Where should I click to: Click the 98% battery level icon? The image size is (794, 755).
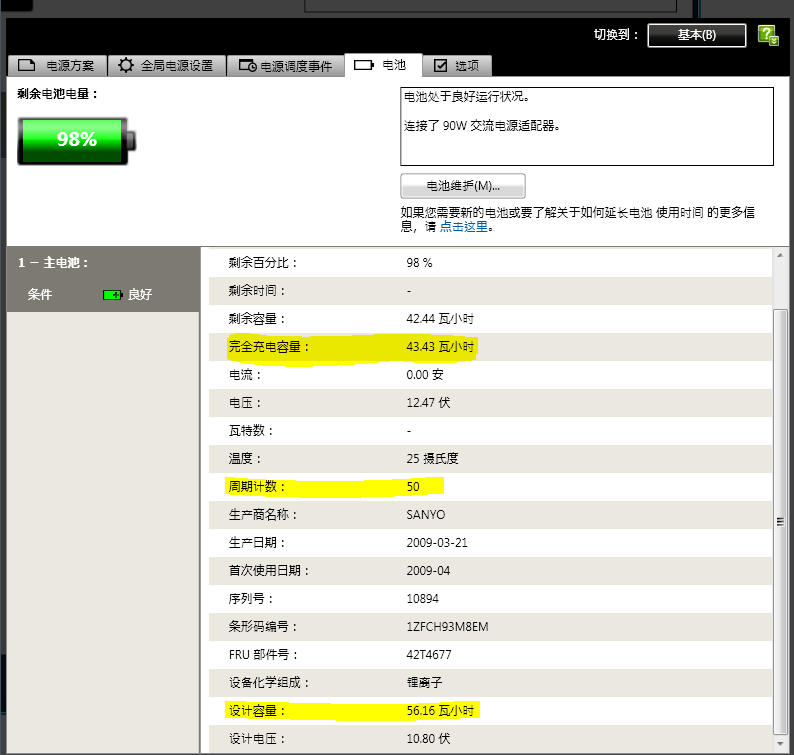point(76,140)
